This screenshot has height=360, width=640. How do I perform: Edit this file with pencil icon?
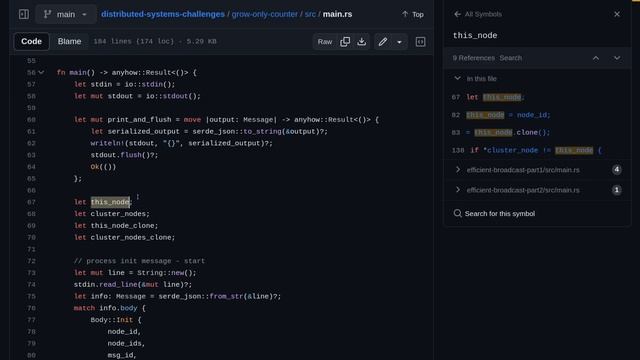pos(383,42)
